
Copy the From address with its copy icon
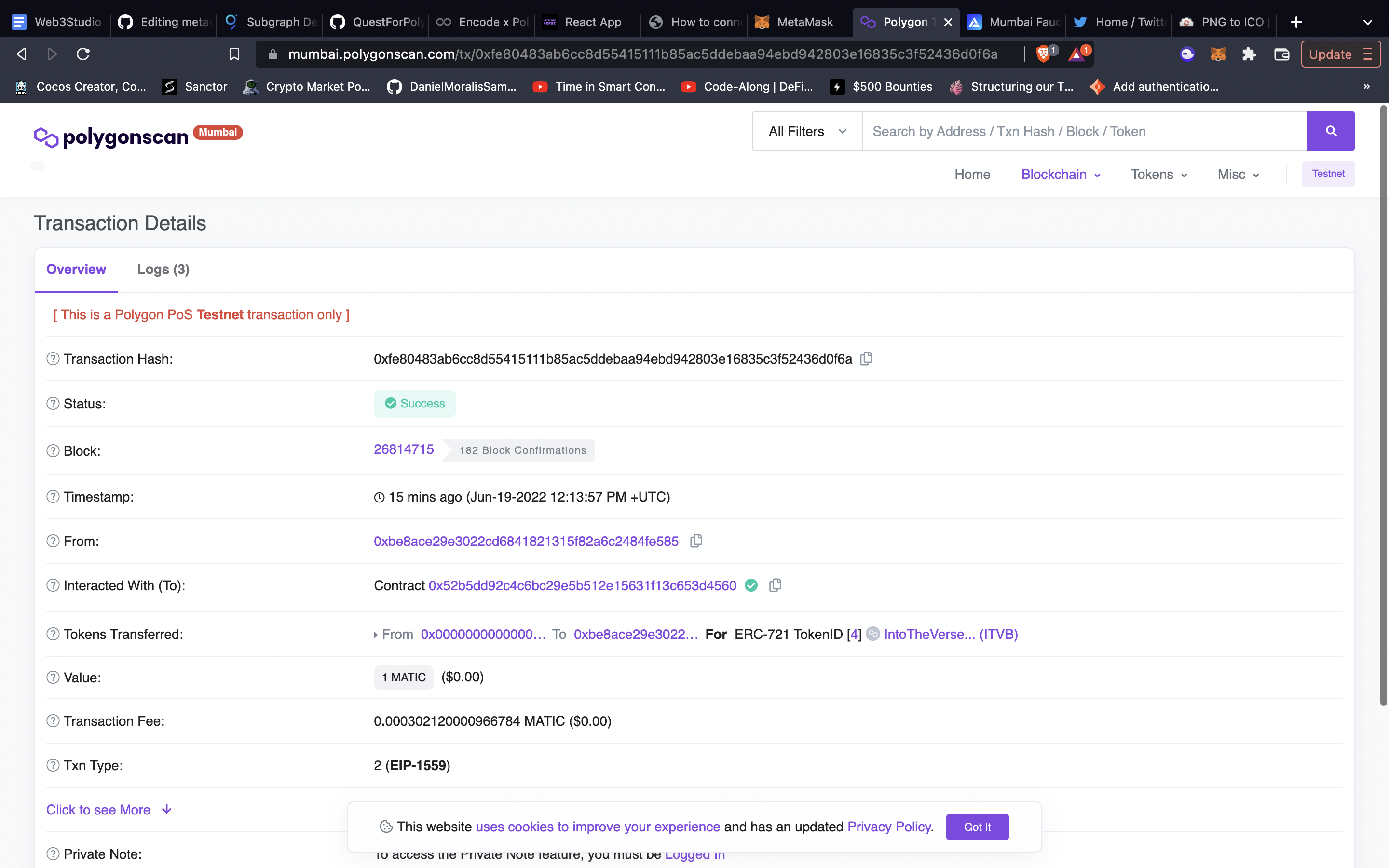(x=695, y=541)
